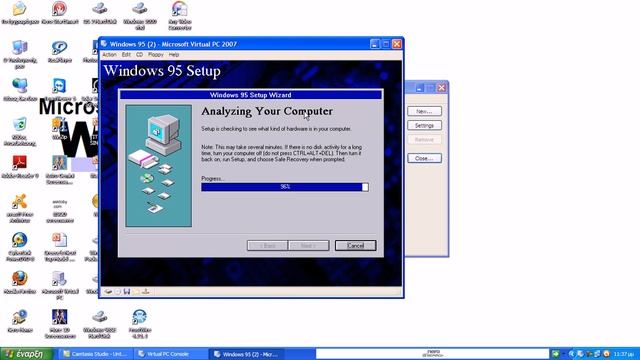Select the network places globe desktop icon
Viewport: 640px width, 360px height.
click(x=20, y=90)
